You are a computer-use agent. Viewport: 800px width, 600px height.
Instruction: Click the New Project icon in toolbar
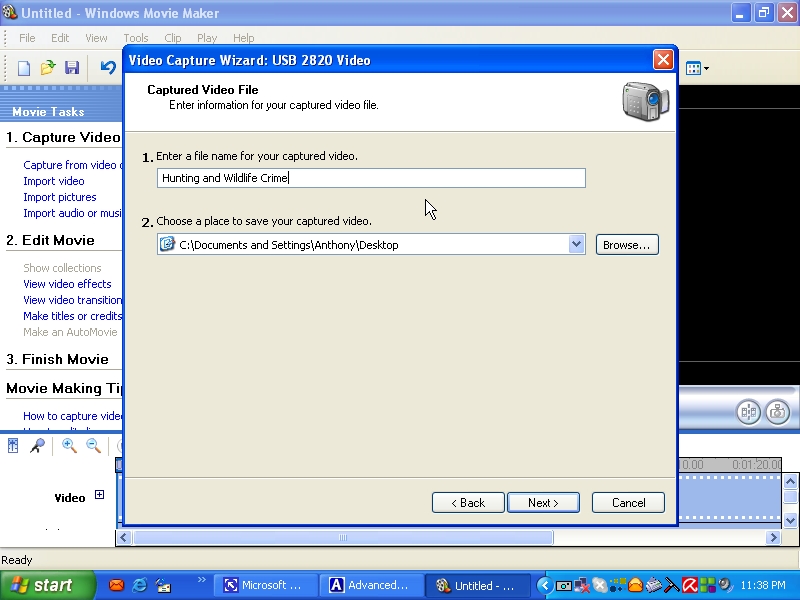[x=24, y=68]
